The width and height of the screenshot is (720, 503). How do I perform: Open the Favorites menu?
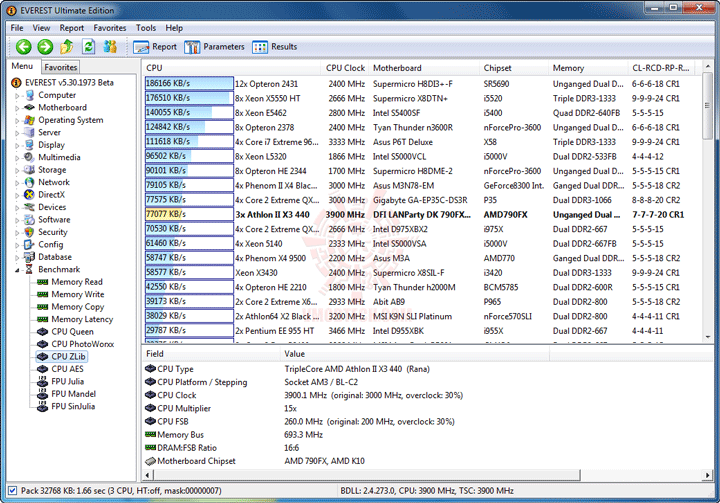click(x=110, y=28)
